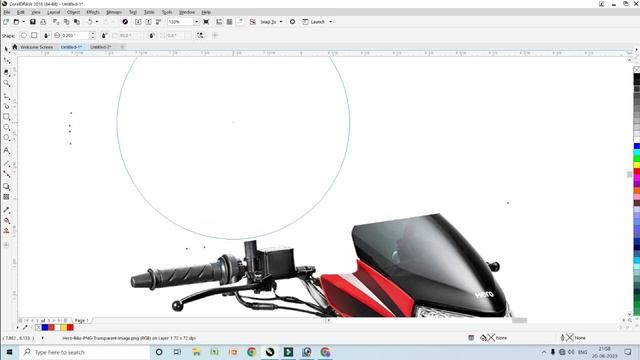Toggle Show guidelines button
Viewport: 640px width, 360px height.
point(240,22)
